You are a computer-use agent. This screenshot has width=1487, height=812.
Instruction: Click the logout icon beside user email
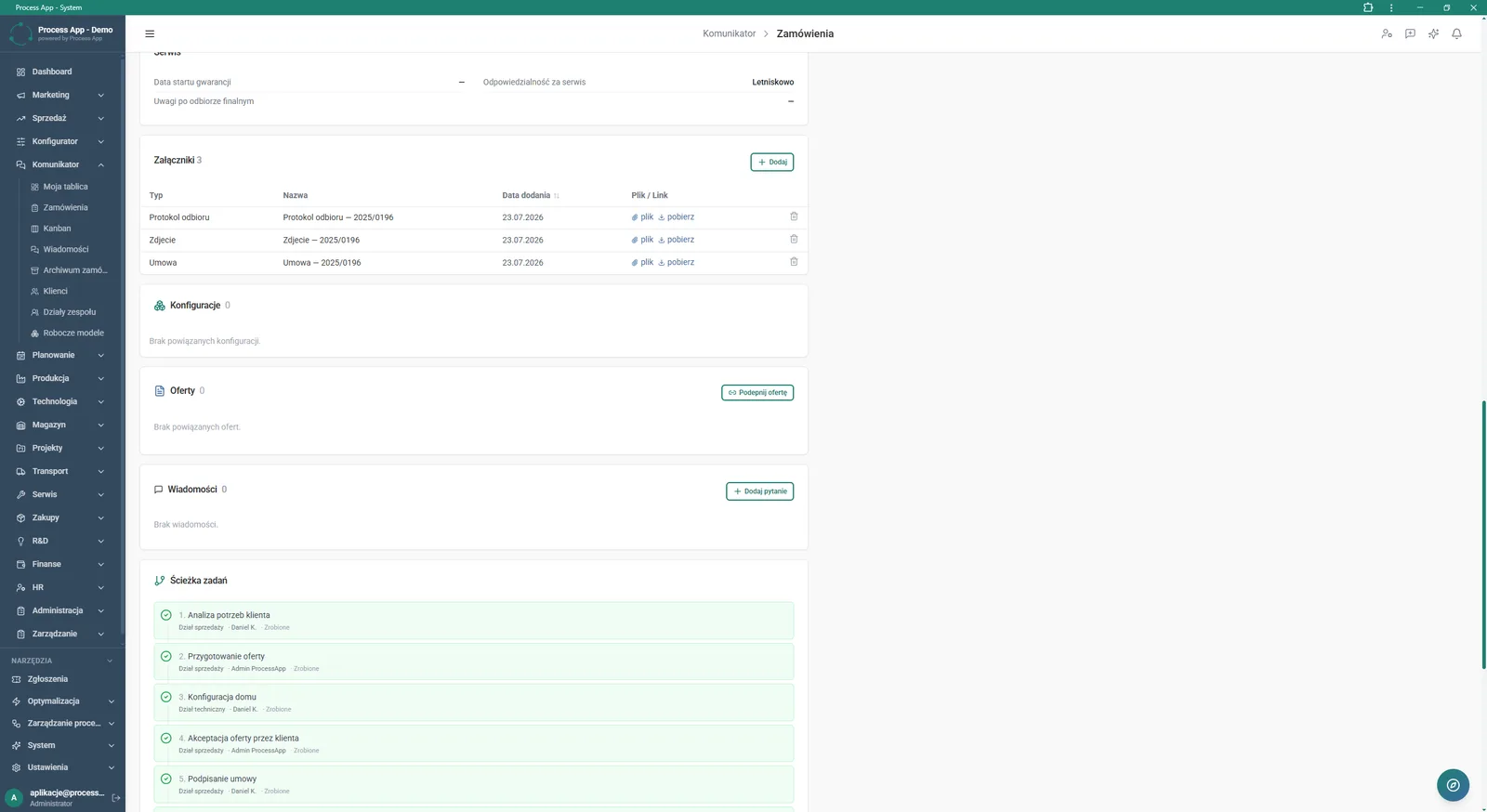pyautogui.click(x=116, y=797)
